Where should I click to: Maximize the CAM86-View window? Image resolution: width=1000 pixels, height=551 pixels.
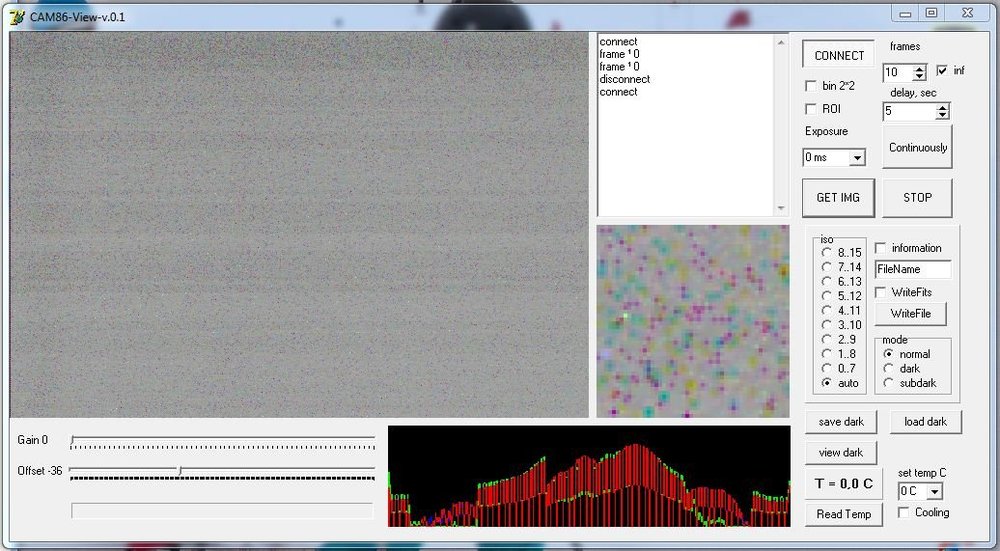[x=932, y=13]
